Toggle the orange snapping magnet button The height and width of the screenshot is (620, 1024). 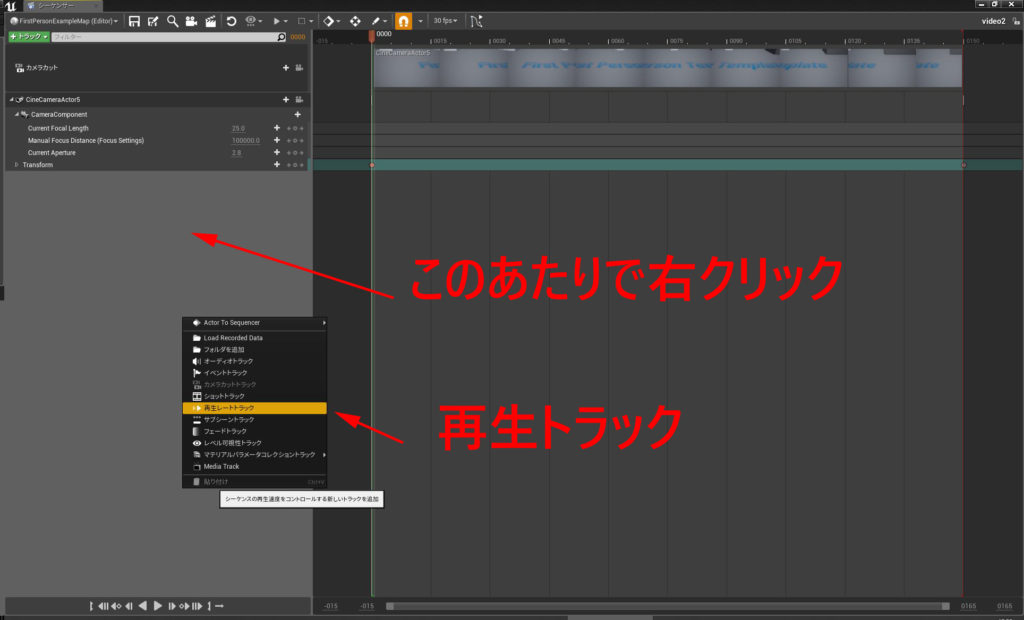tap(403, 21)
